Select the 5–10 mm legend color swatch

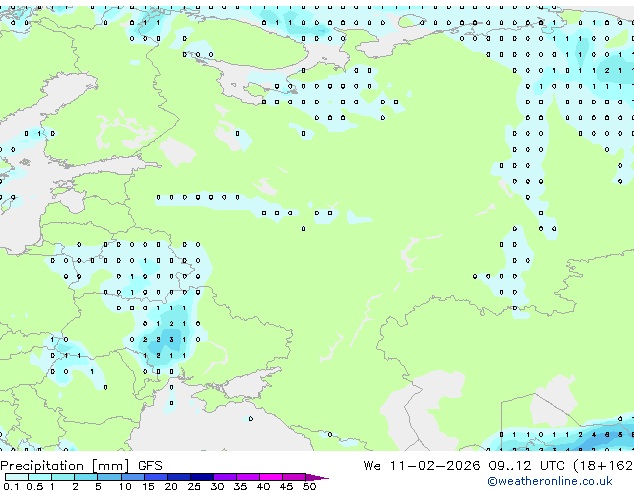[x=109, y=477]
